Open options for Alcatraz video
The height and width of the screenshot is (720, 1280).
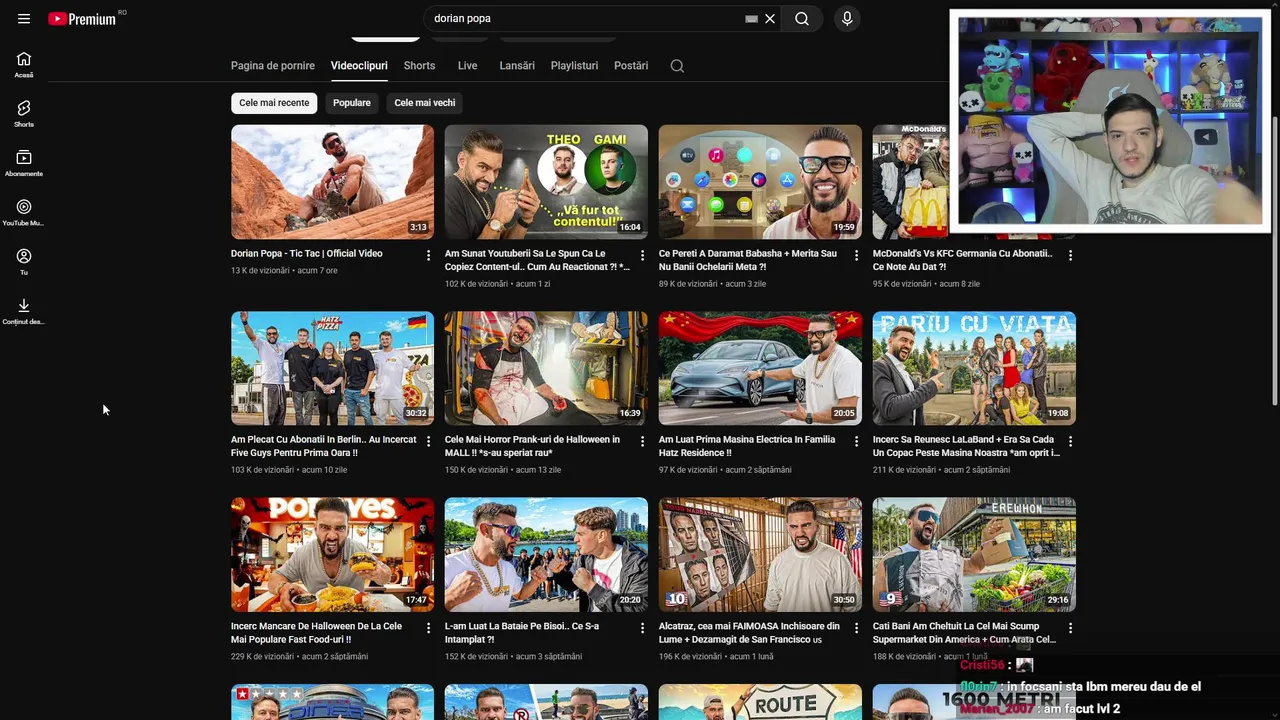pos(856,629)
